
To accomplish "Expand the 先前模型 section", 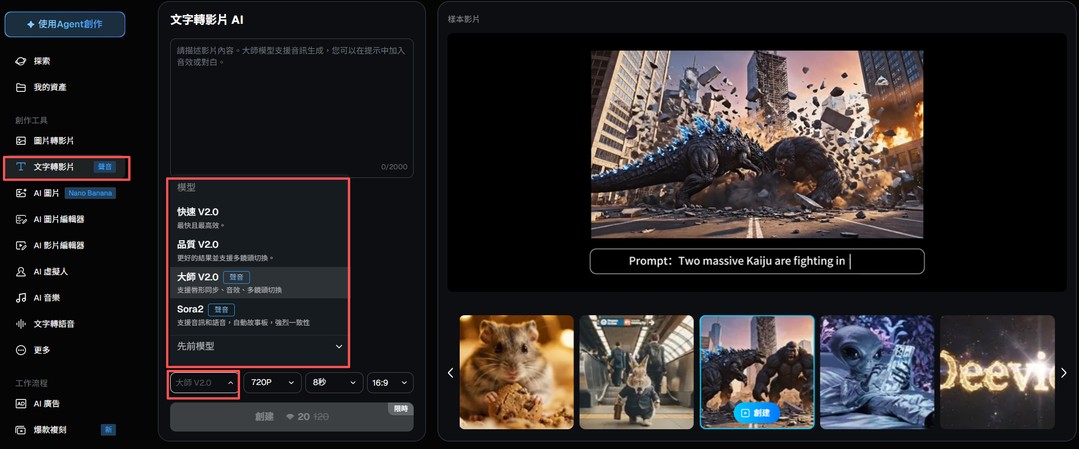I will tap(258, 346).
